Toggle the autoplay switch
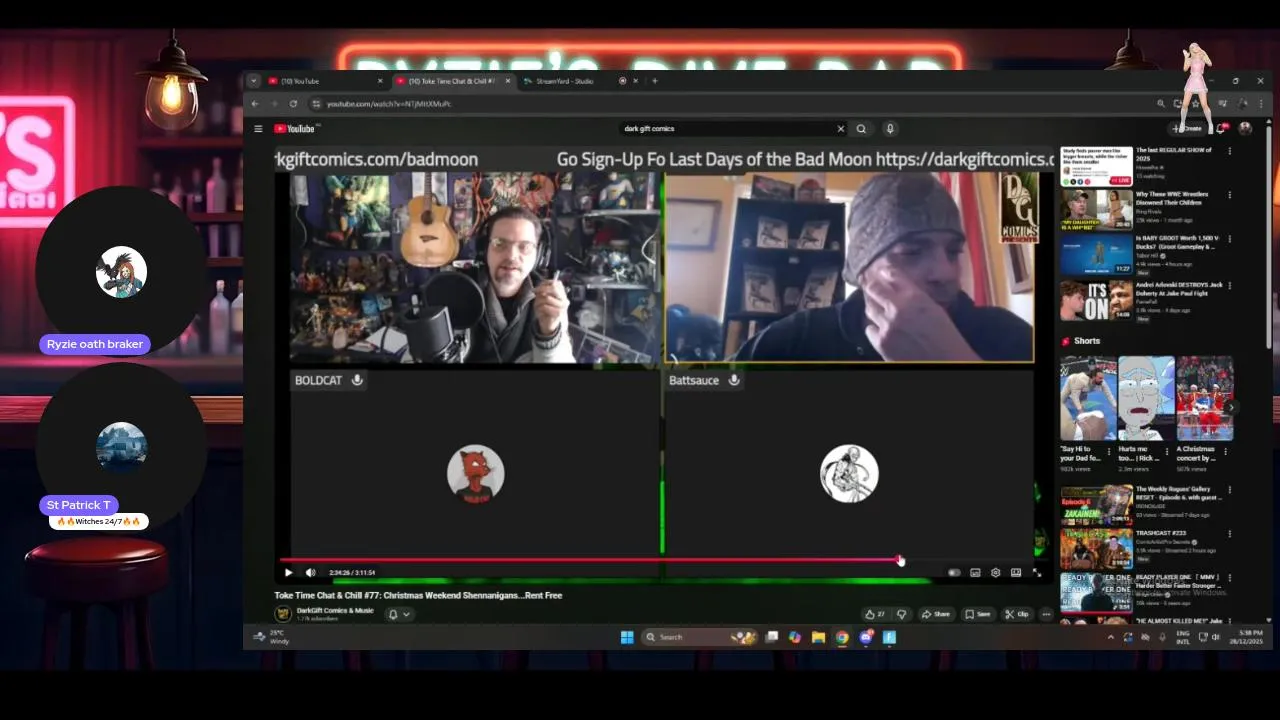Image resolution: width=1280 pixels, height=720 pixels. click(954, 573)
